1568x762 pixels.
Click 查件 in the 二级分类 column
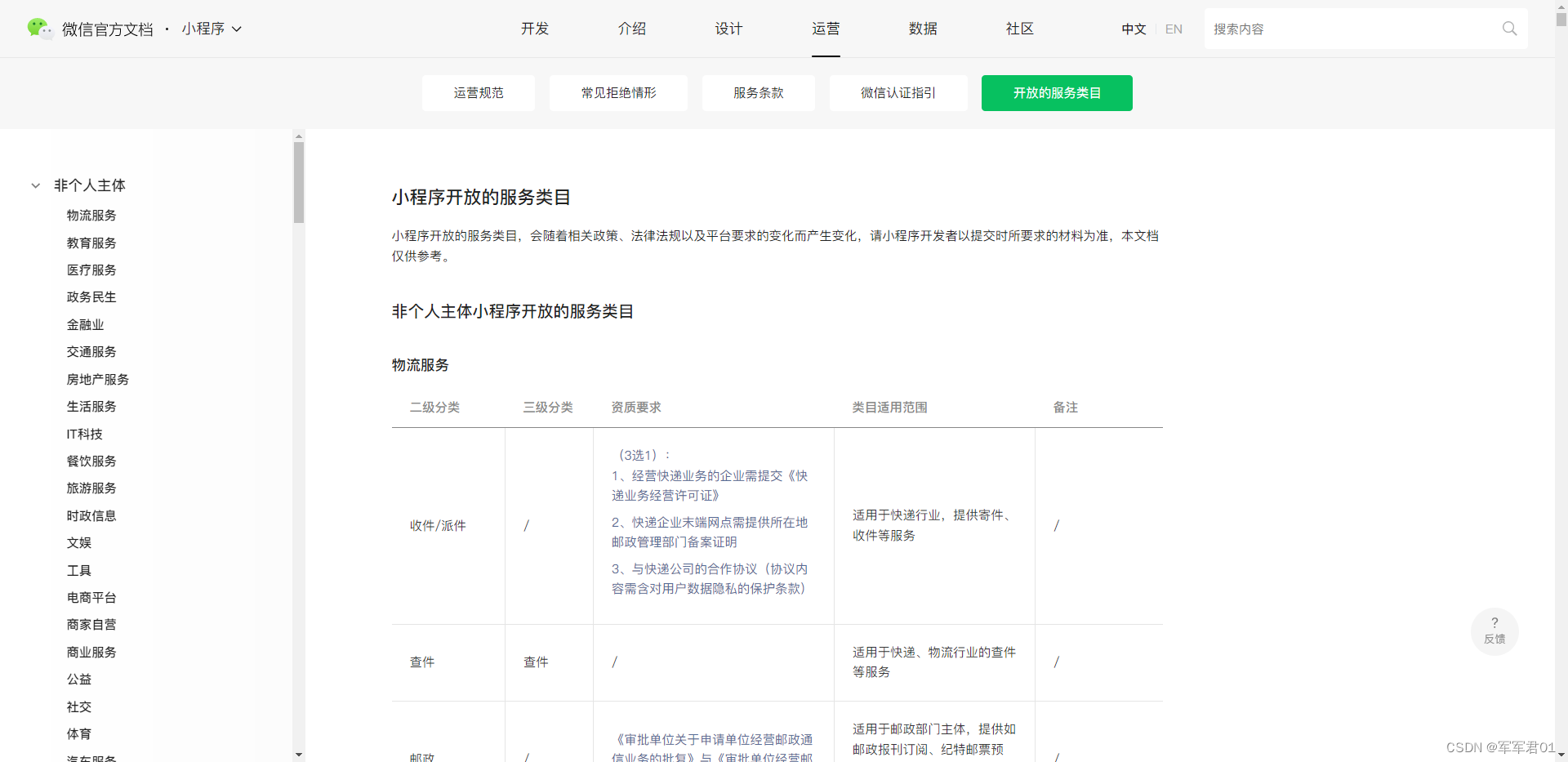pos(422,662)
